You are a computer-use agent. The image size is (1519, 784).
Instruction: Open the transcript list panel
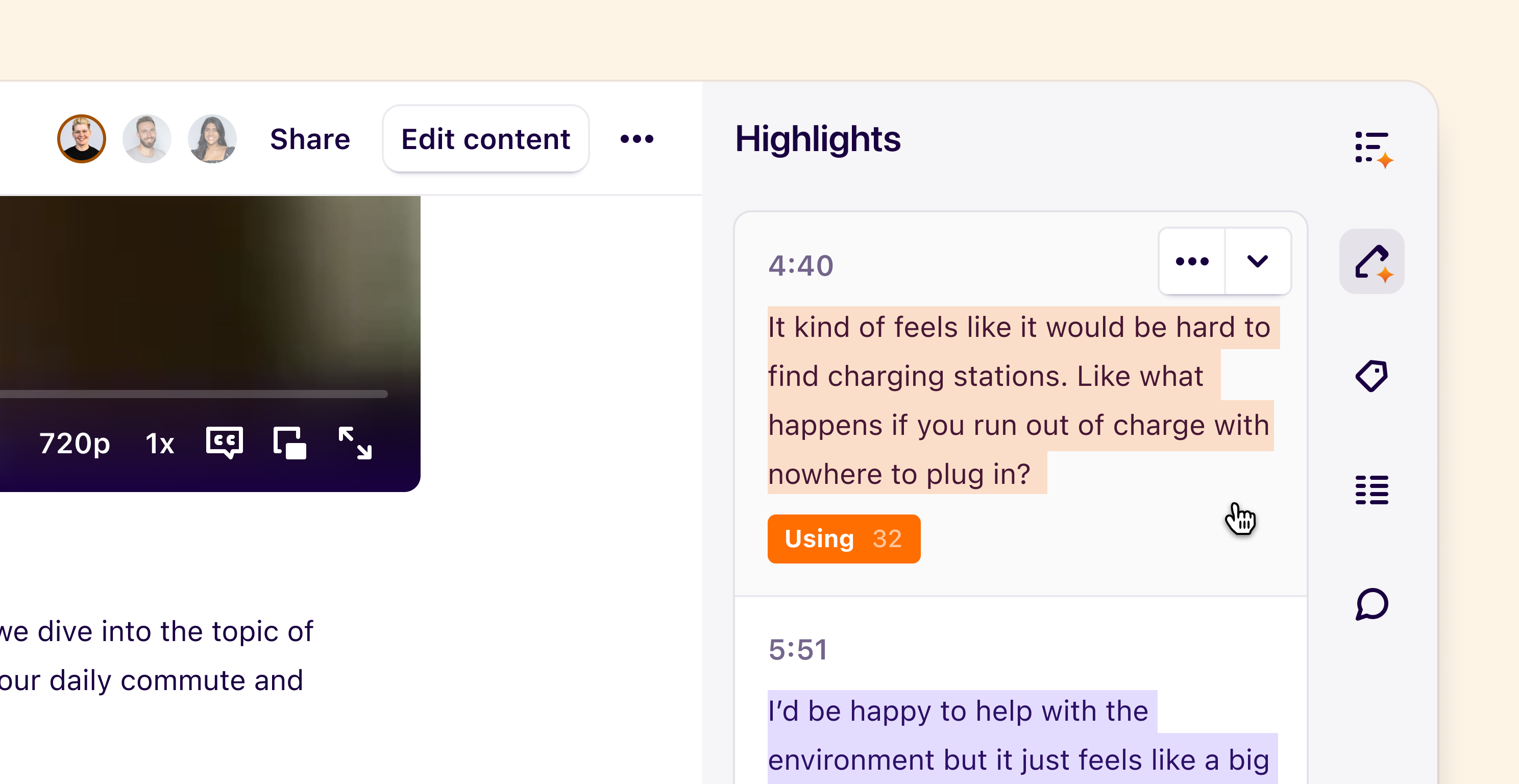[1372, 489]
